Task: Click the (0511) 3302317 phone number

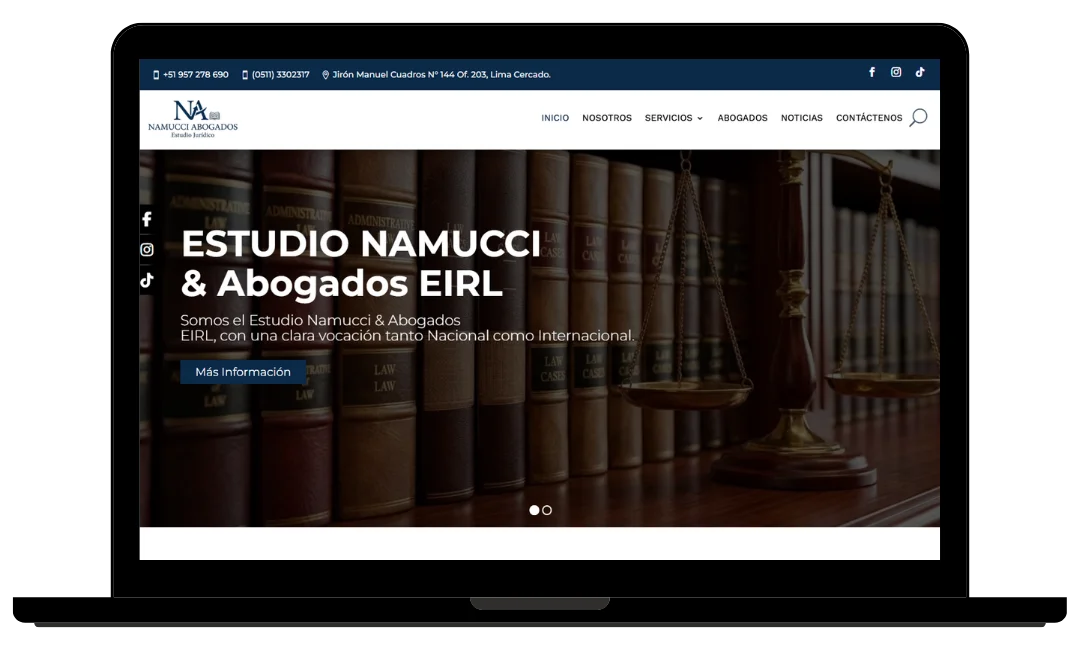Action: [x=280, y=75]
